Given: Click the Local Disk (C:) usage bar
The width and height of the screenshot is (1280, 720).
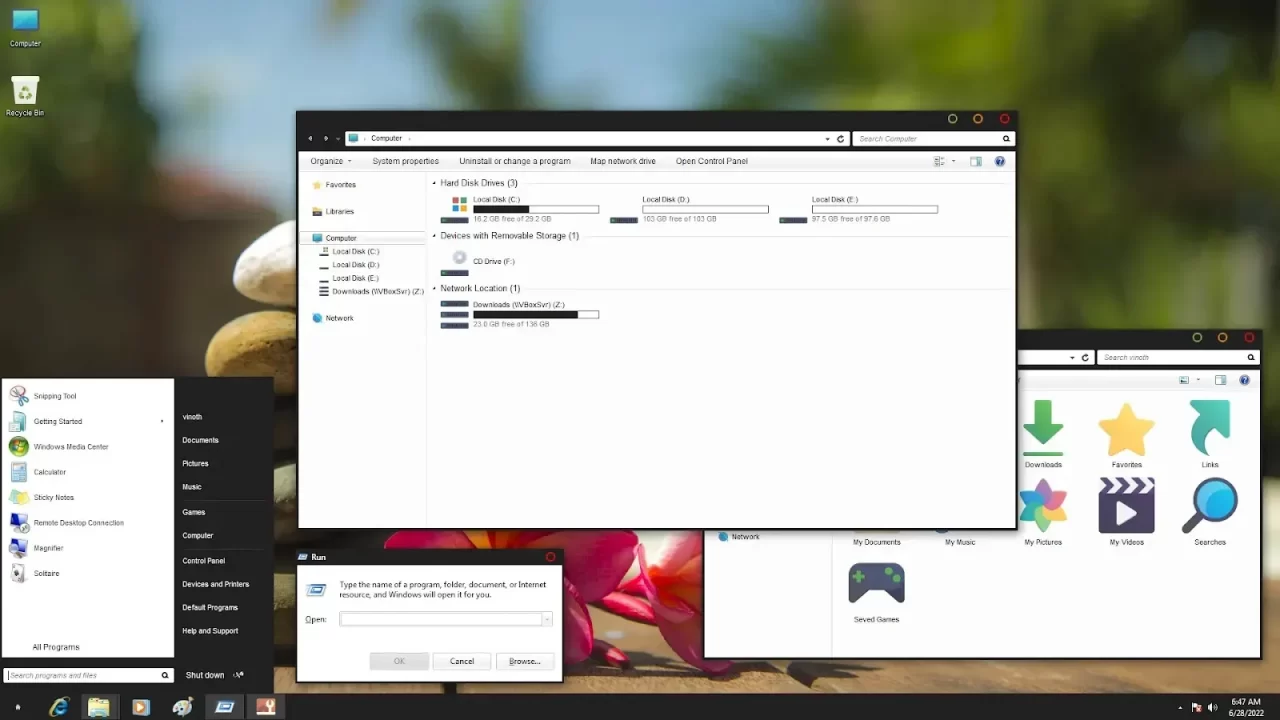Looking at the screenshot, I should tap(535, 209).
